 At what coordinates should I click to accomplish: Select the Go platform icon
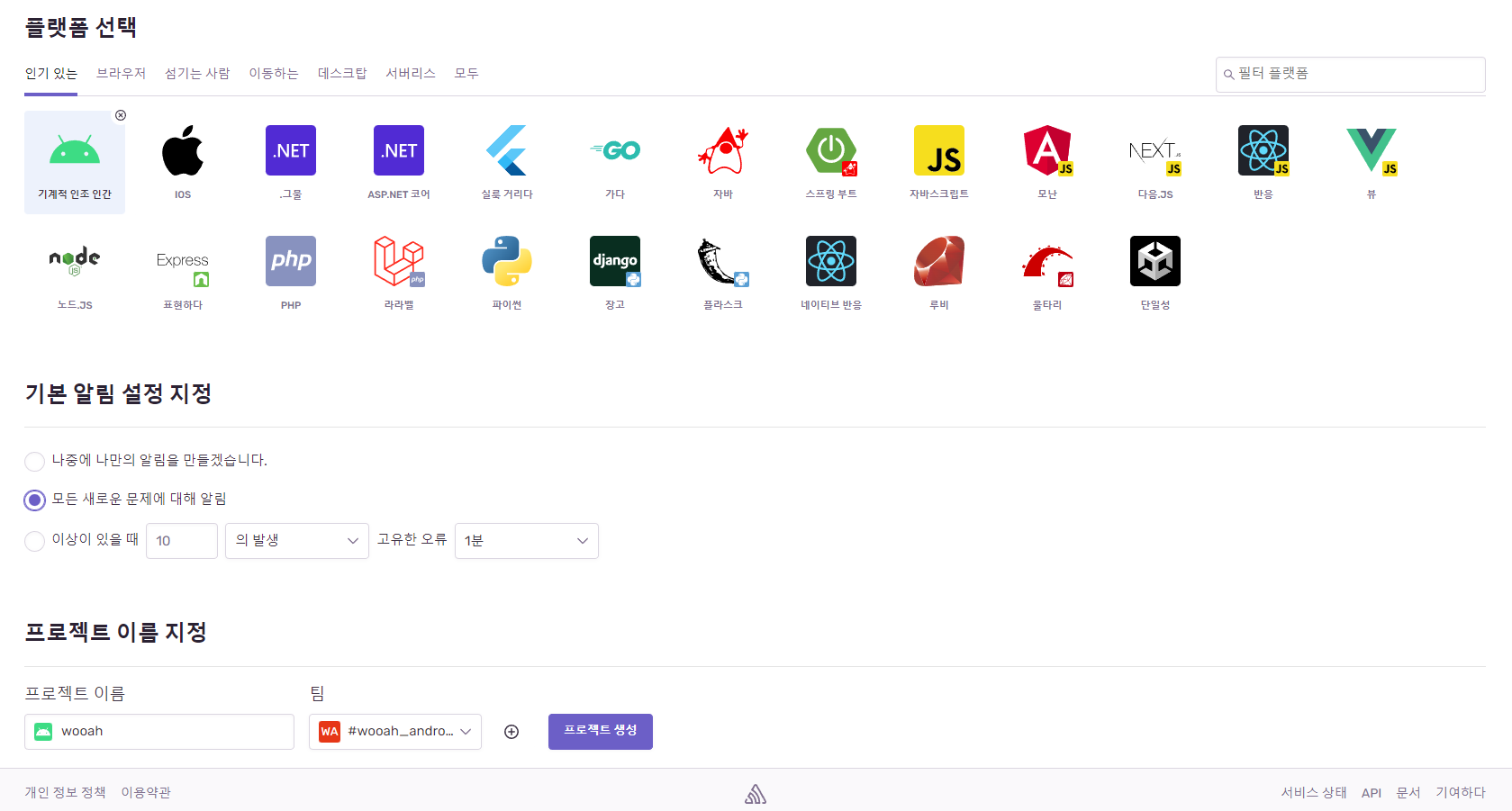coord(615,150)
